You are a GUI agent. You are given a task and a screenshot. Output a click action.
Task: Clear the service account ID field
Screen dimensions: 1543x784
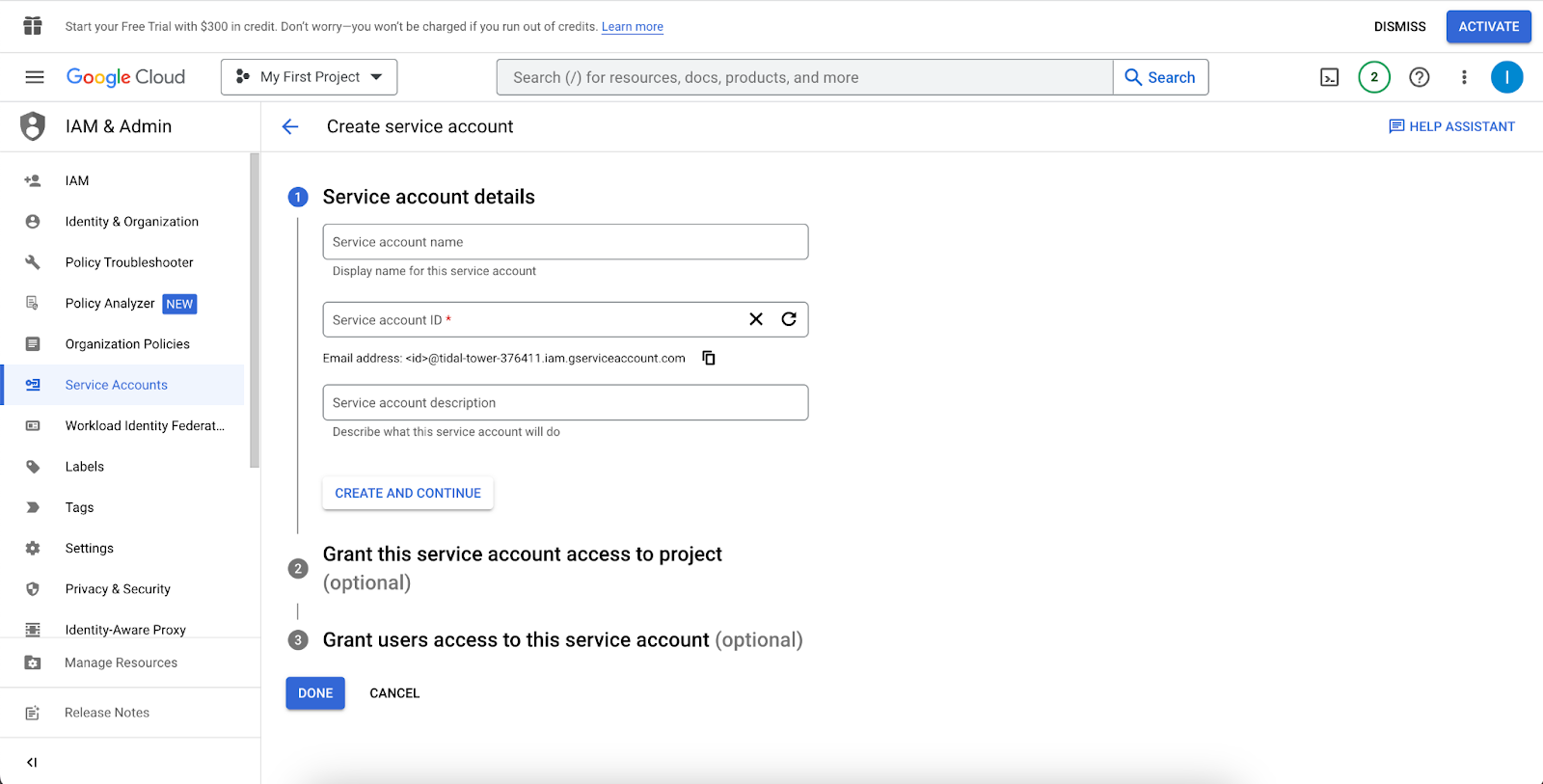pos(756,319)
